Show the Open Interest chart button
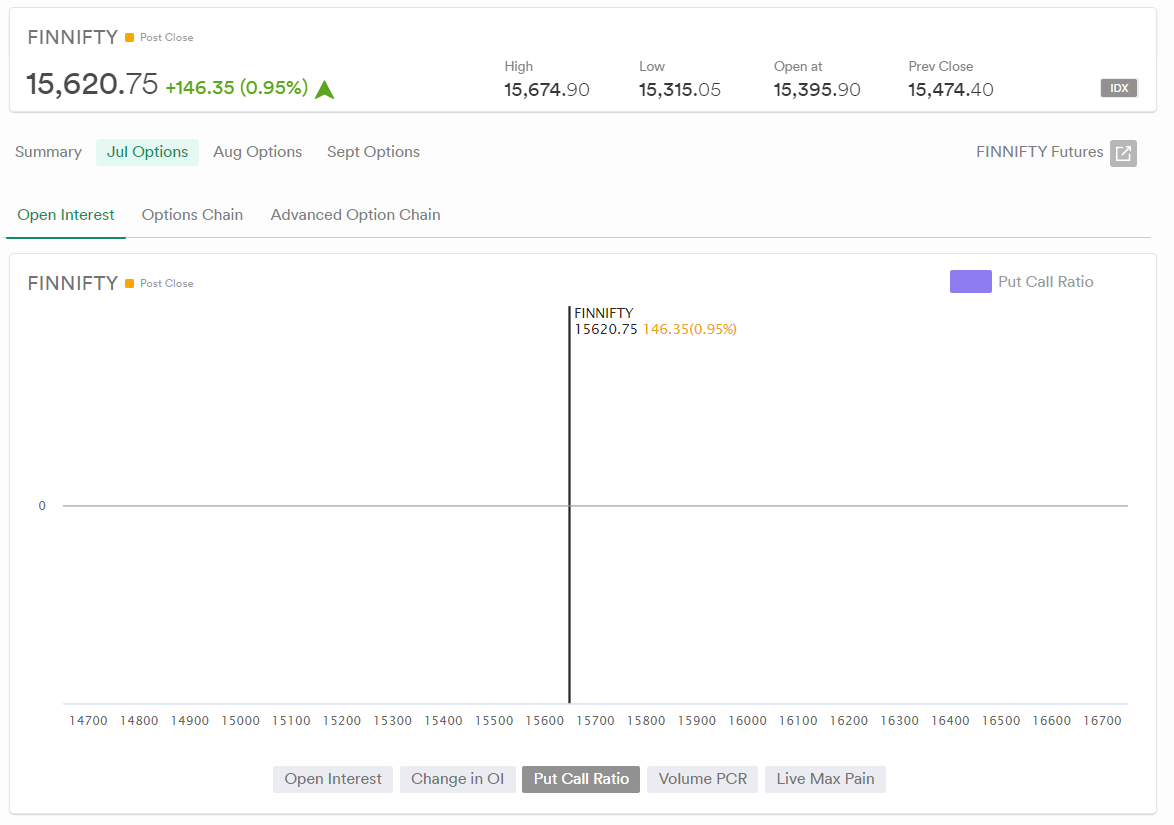This screenshot has height=825, width=1174. [x=333, y=779]
